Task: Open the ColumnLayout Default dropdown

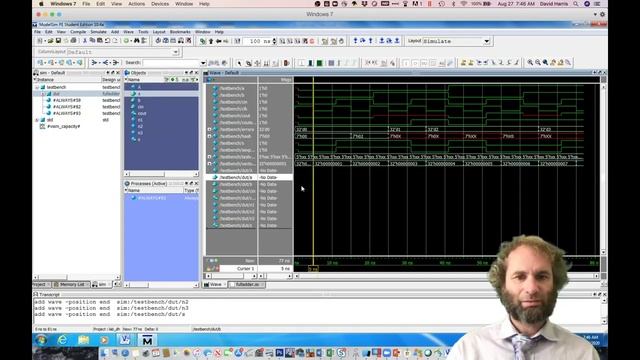Action: click(176, 52)
